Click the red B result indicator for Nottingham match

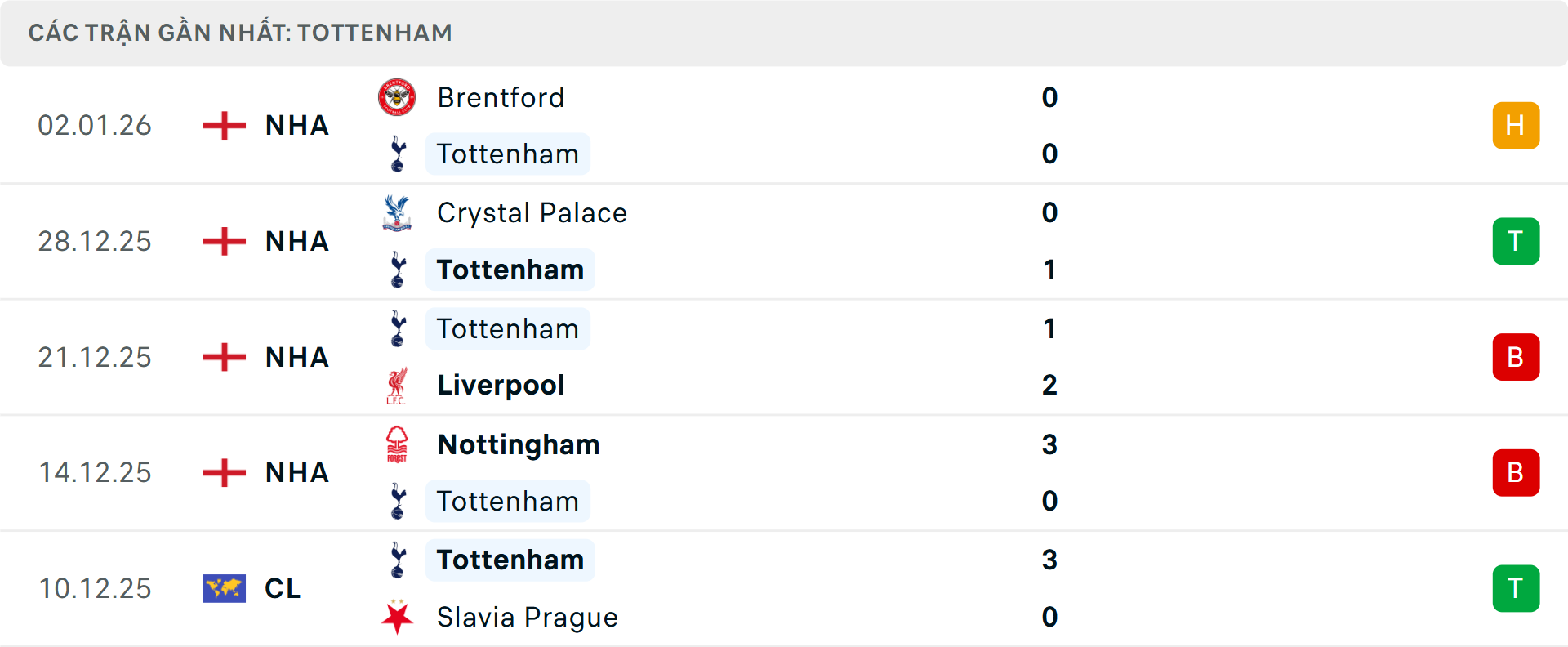pyautogui.click(x=1517, y=472)
